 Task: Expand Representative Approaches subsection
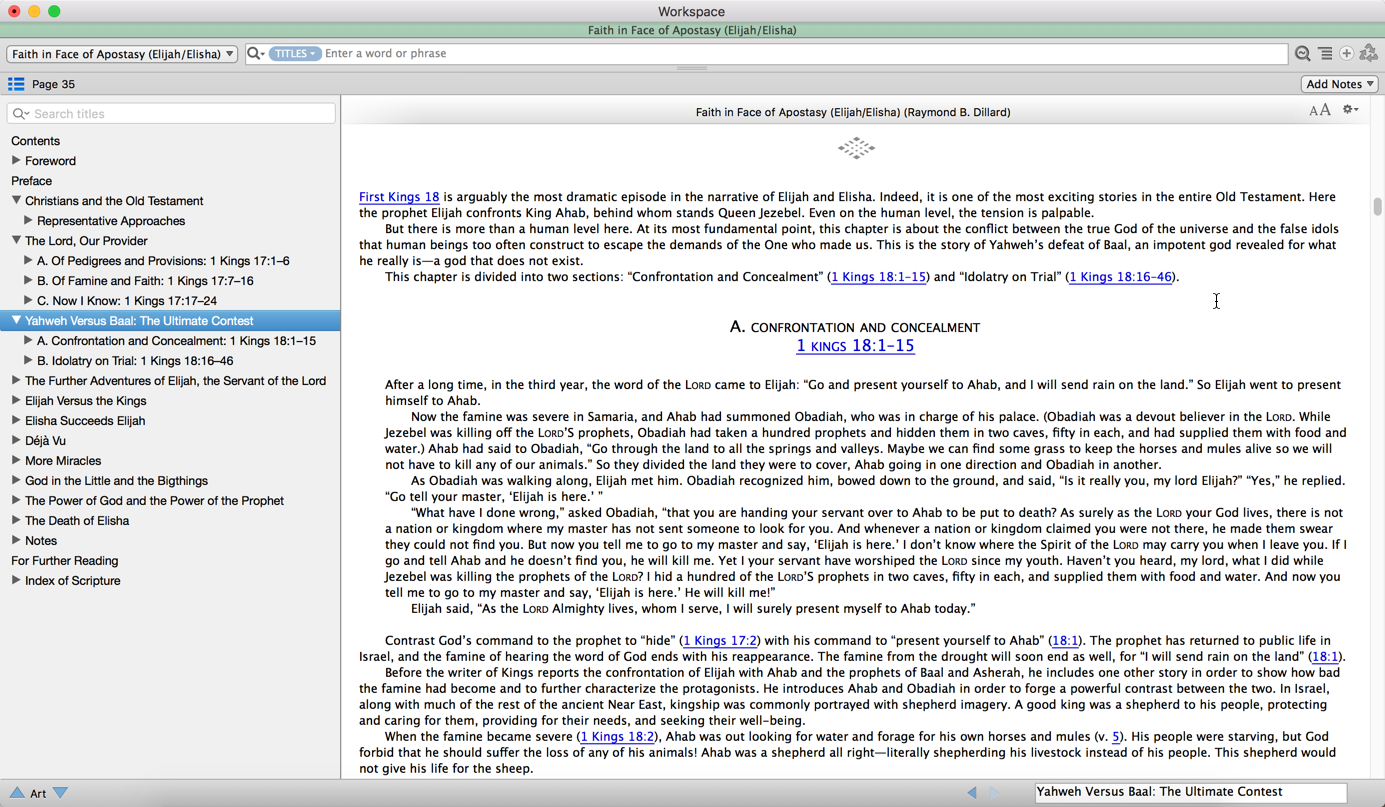28,220
